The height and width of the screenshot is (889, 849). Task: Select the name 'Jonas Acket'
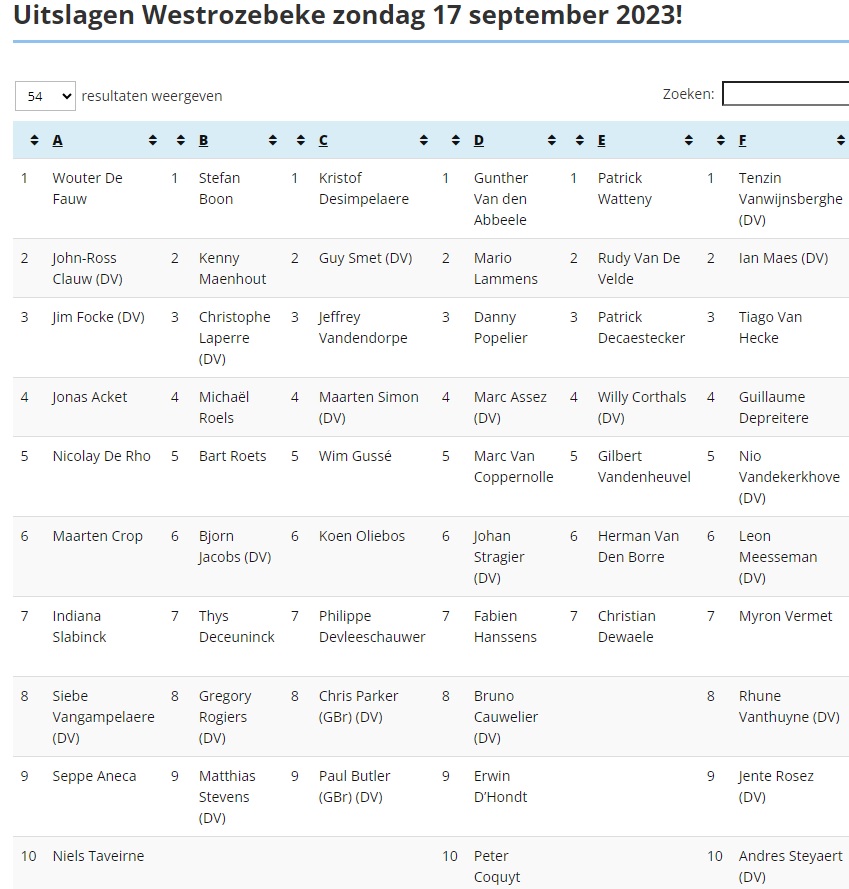click(90, 397)
